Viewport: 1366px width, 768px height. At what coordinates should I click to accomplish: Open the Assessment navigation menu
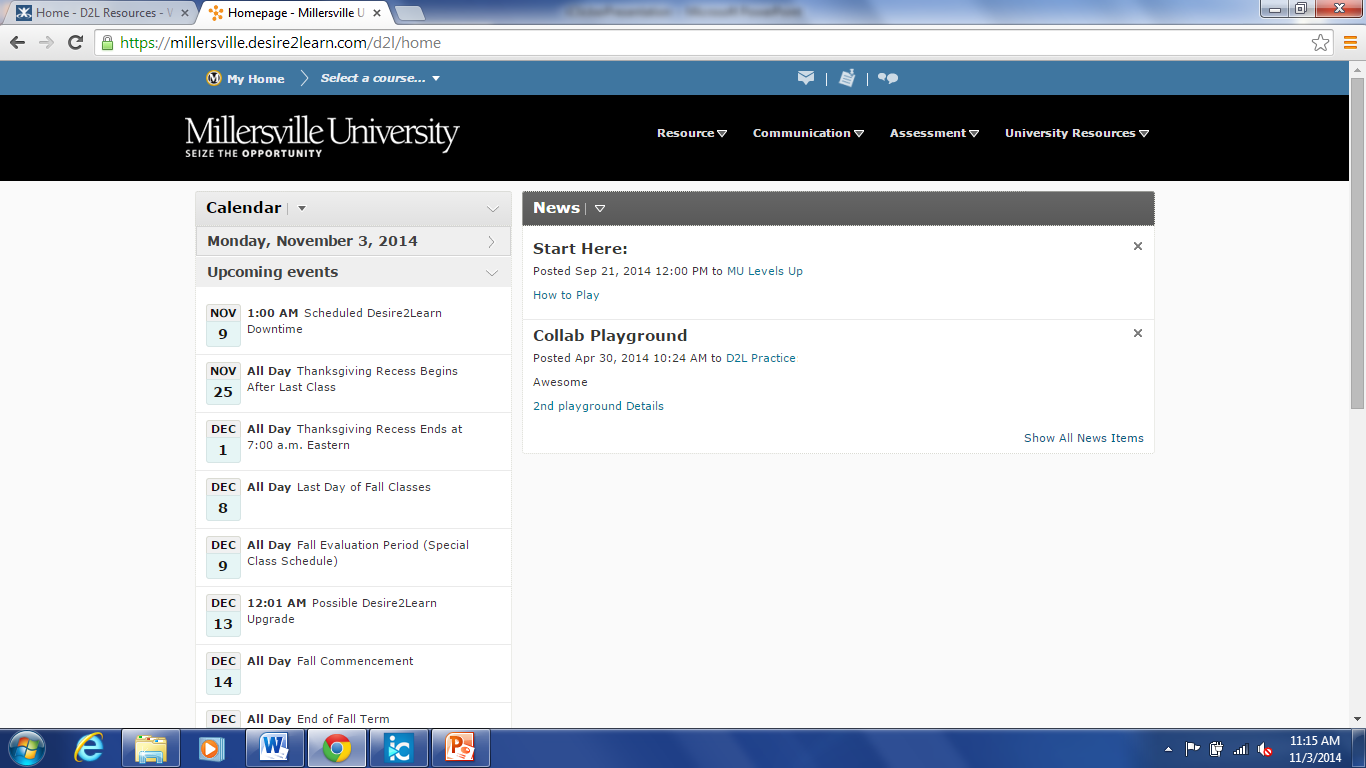point(934,133)
